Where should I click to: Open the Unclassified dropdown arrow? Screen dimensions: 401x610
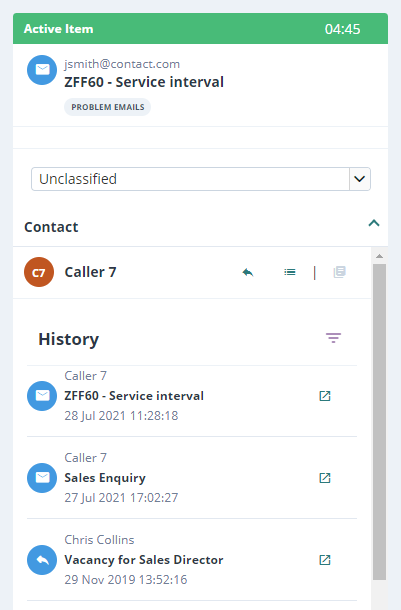tap(360, 179)
